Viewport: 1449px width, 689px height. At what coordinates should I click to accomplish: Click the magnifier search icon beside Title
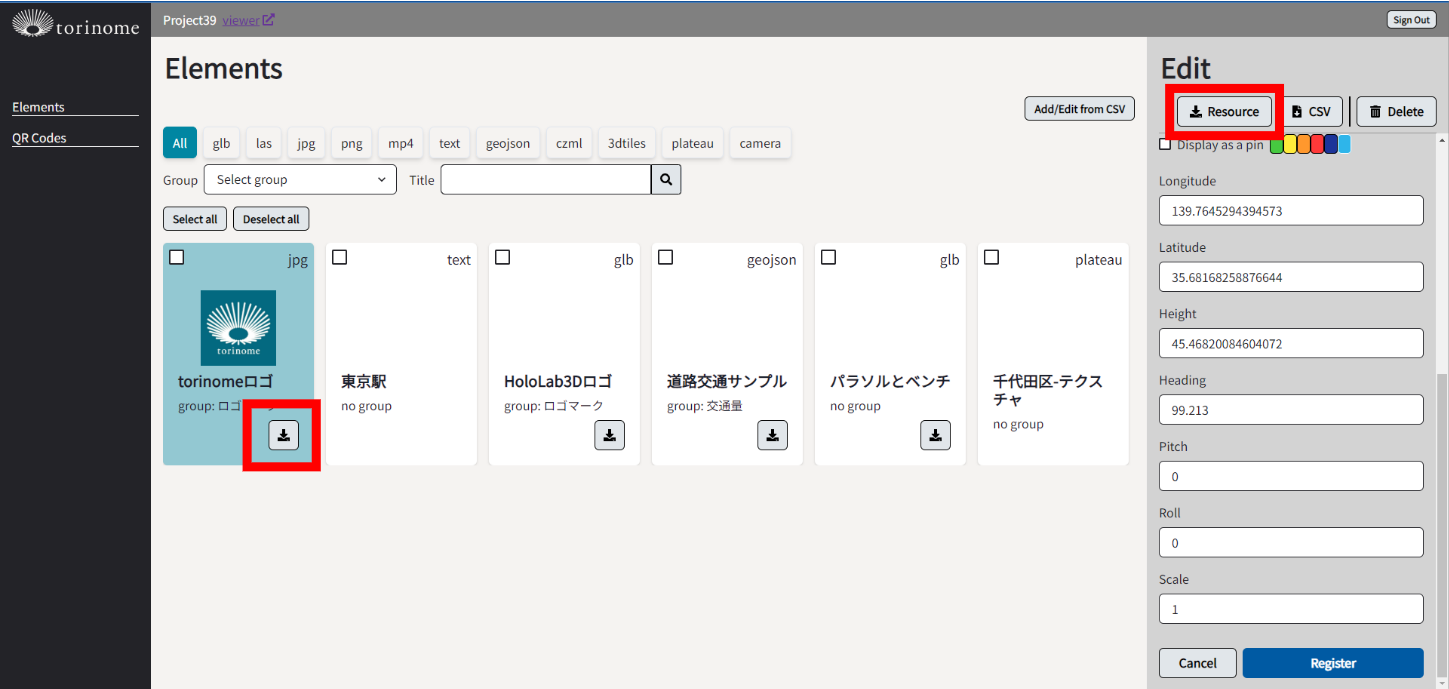[x=666, y=180]
